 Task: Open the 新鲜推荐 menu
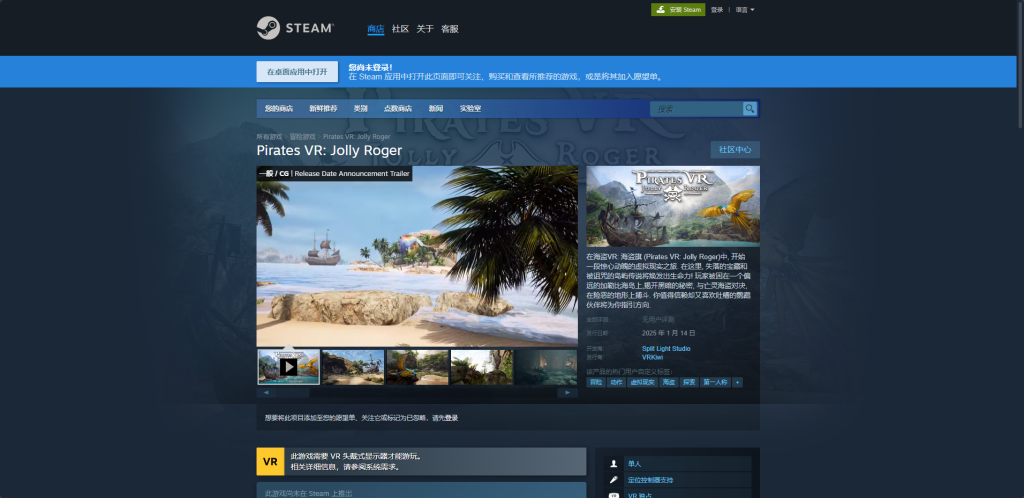coord(323,109)
